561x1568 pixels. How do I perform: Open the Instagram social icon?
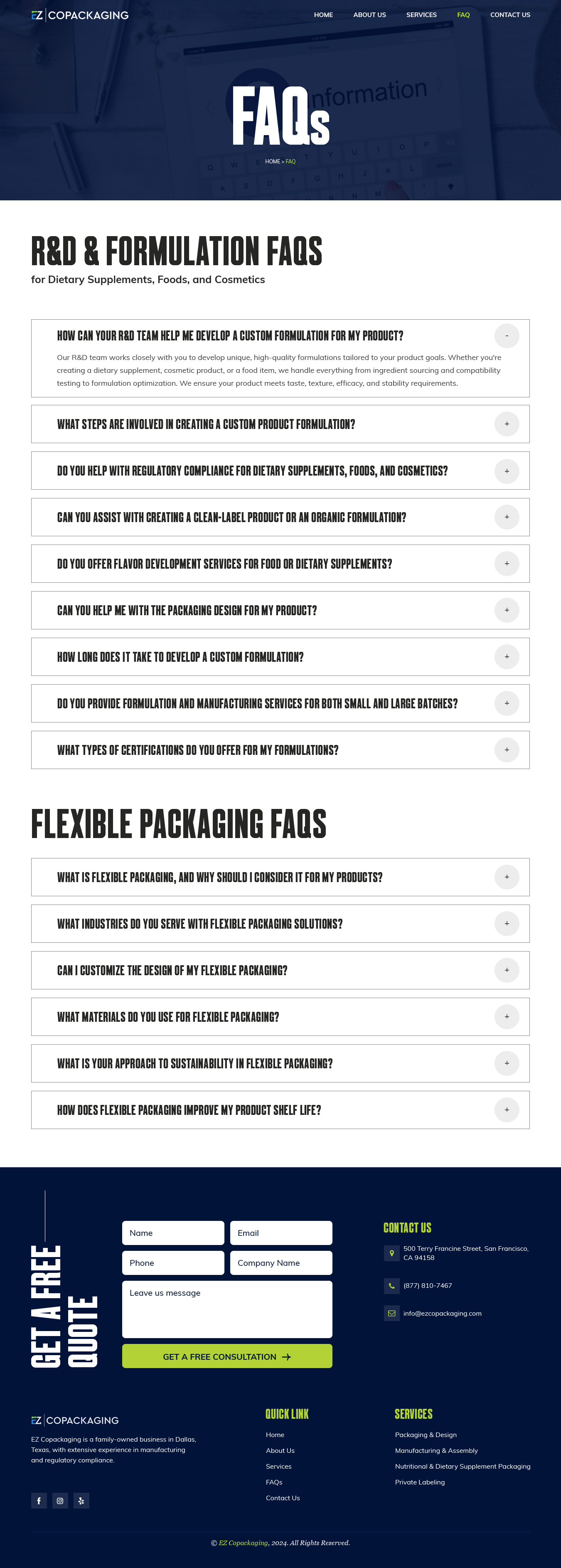pyautogui.click(x=60, y=1500)
